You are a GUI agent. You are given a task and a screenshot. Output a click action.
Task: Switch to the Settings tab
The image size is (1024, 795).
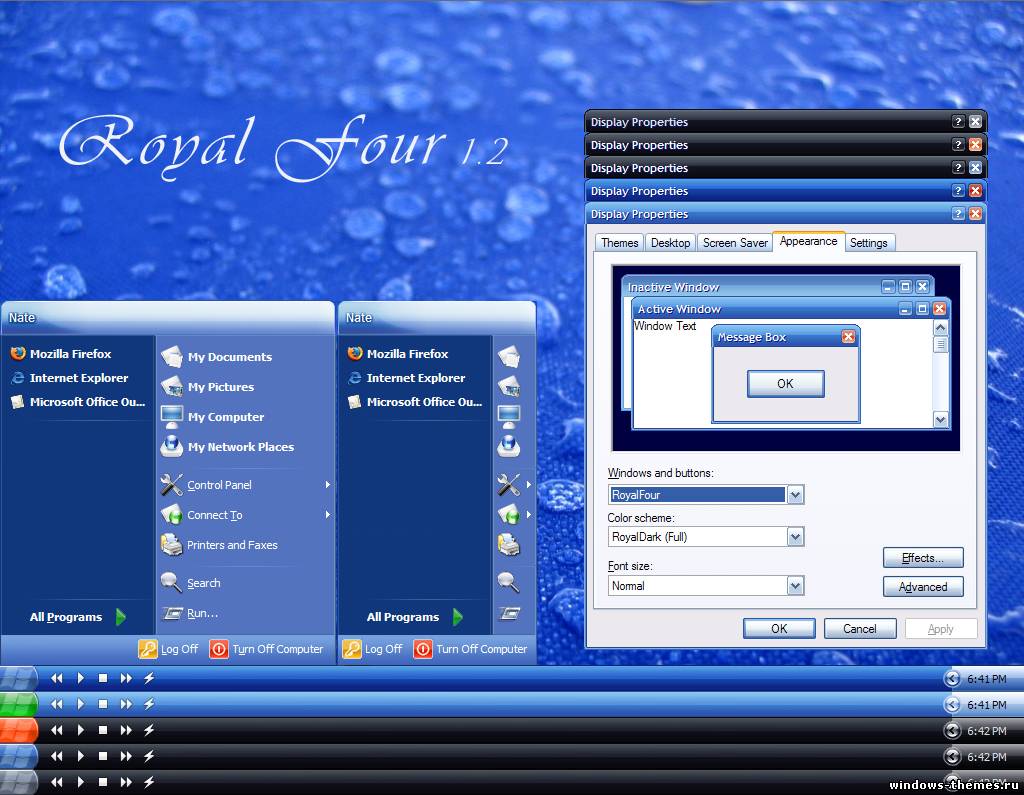[869, 243]
